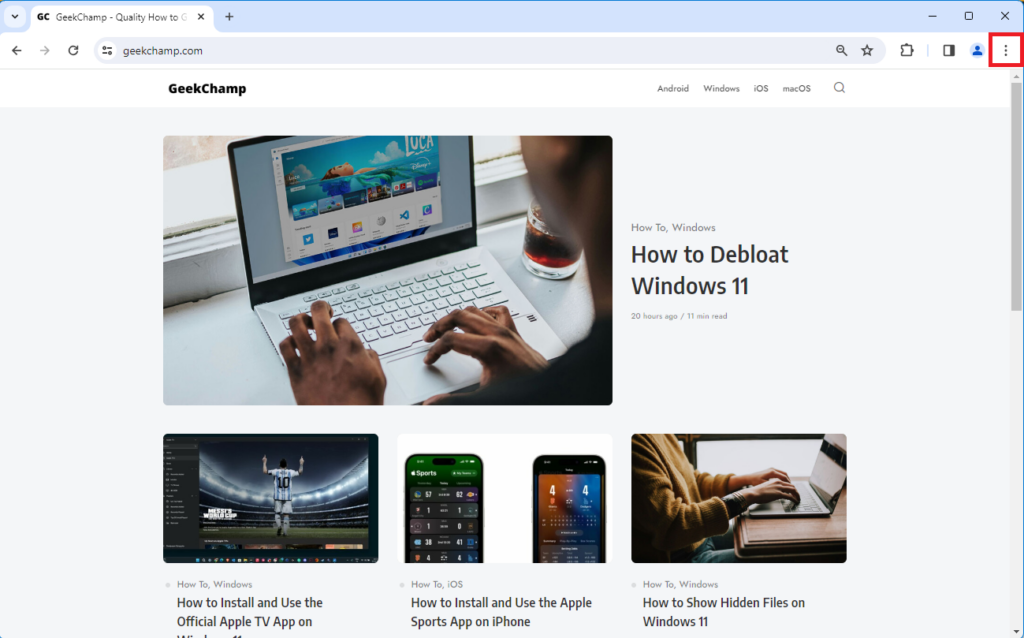This screenshot has height=638, width=1024.
Task: Open 'How to Show Hidden Files on Windows 11'
Action: click(x=724, y=612)
